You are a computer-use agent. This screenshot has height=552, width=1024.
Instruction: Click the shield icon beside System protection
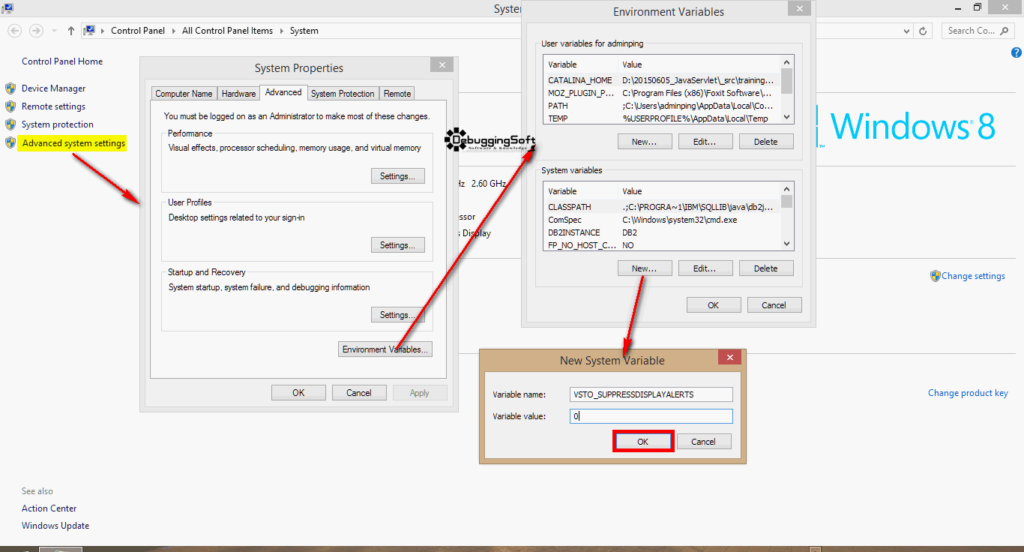click(11, 124)
